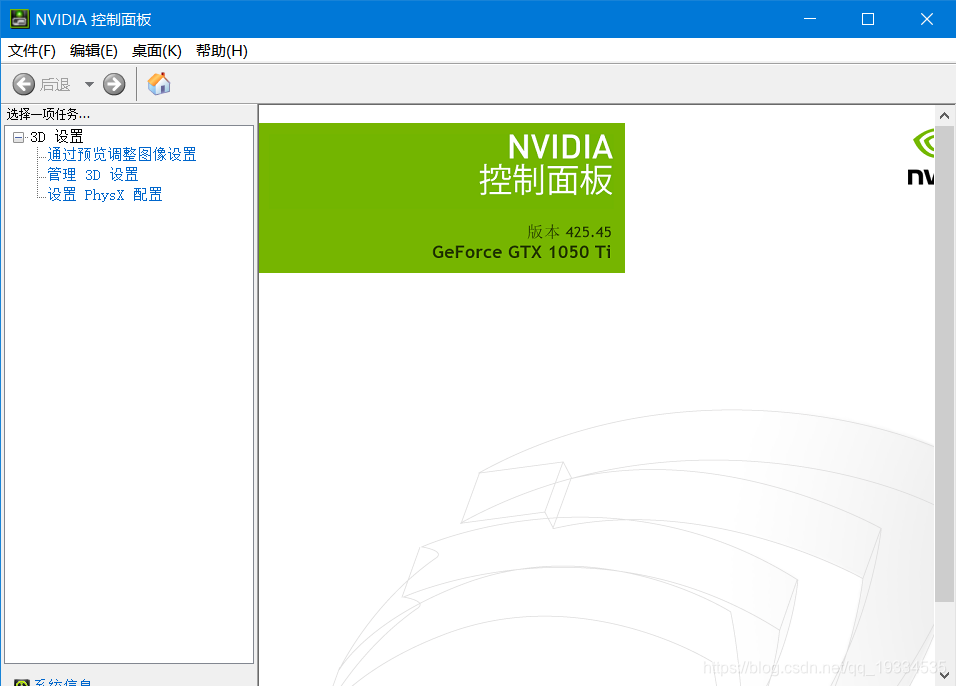Click the NVIDIA logo in content pane
This screenshot has width=956, height=686.
pyautogui.click(x=921, y=156)
